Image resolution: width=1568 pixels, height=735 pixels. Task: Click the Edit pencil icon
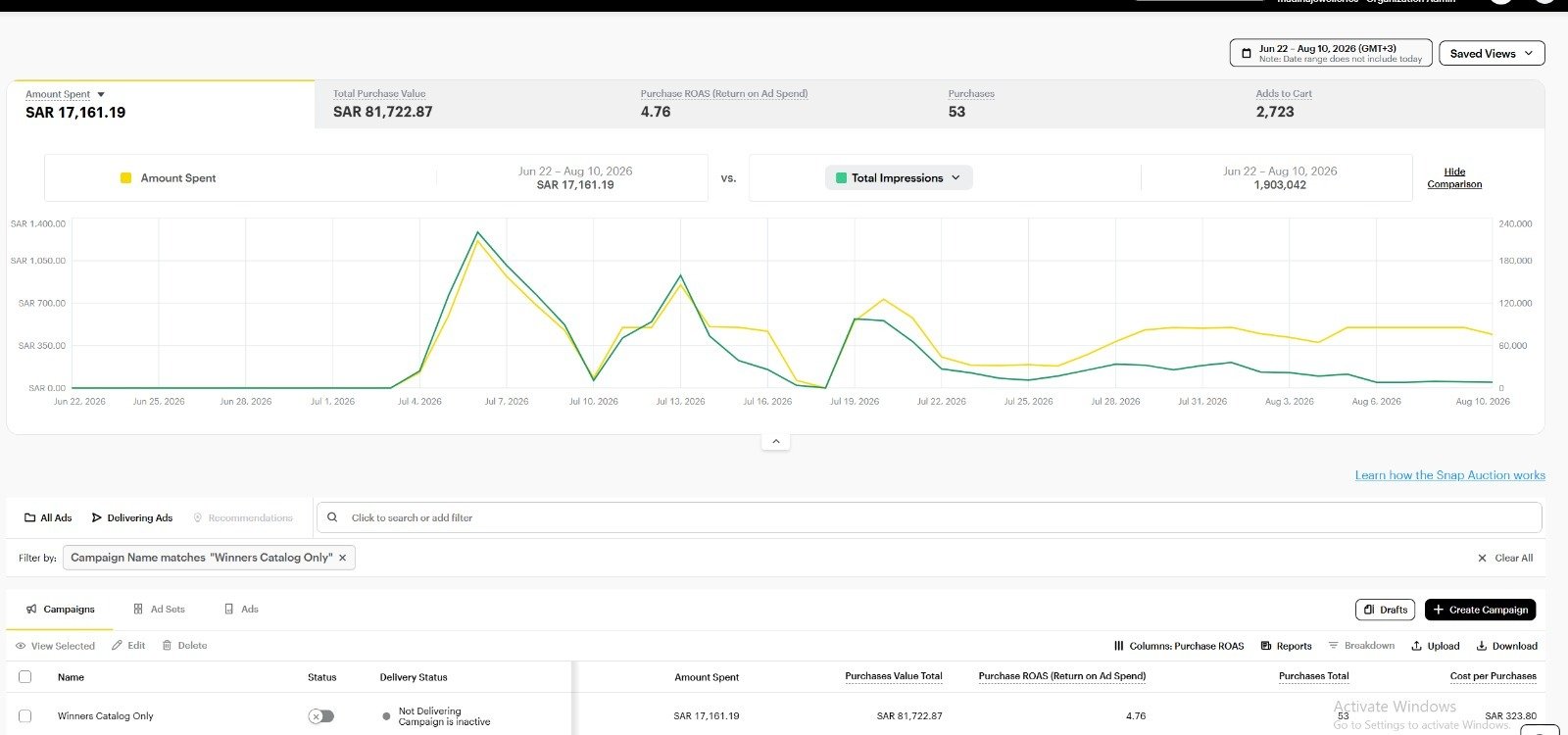pyautogui.click(x=117, y=646)
